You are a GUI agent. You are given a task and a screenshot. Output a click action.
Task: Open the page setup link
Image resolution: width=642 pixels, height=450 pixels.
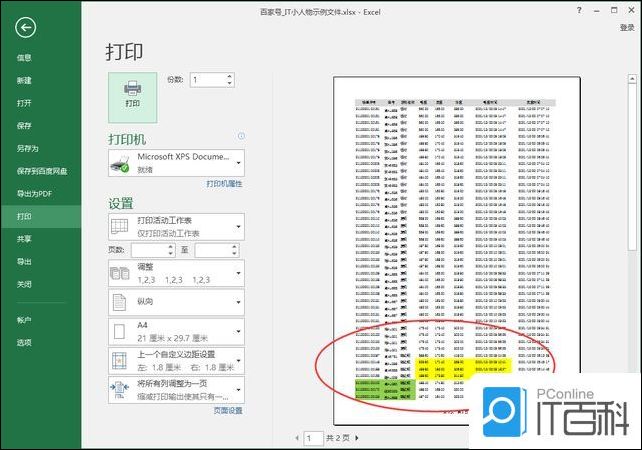pyautogui.click(x=228, y=411)
